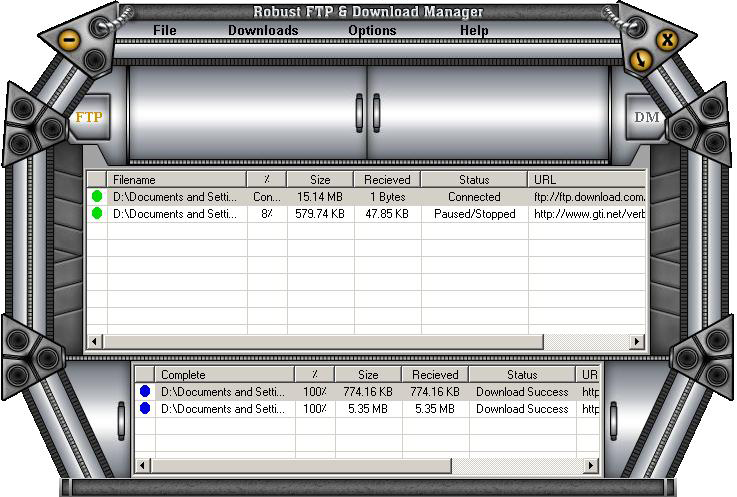Screen dimensions: 737x497
Task: Open the Downloads menu
Action: tap(263, 31)
